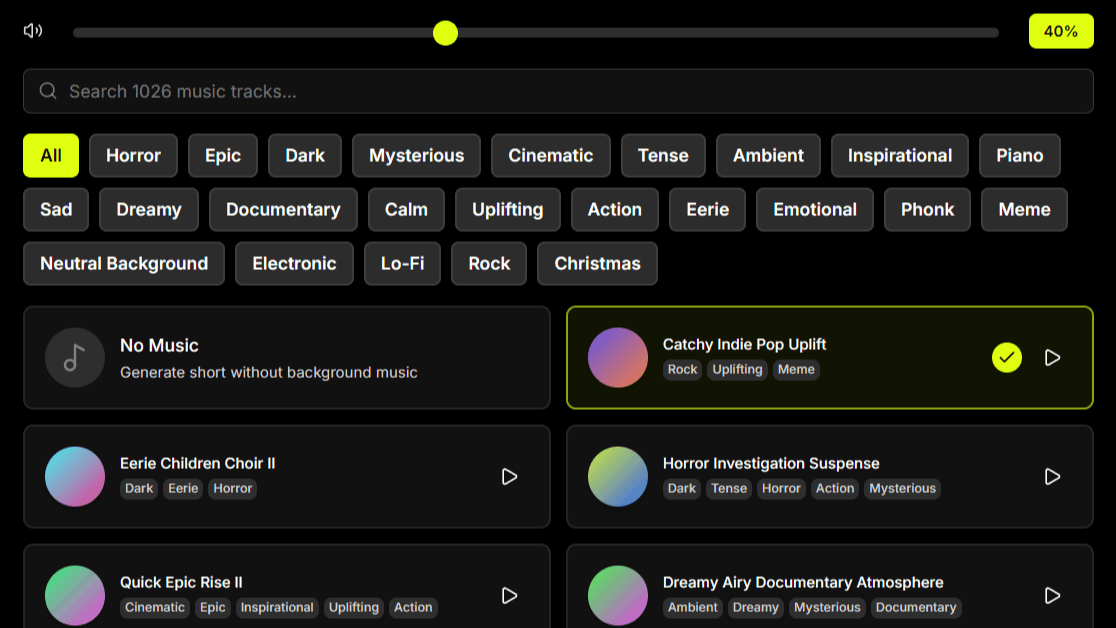Click the musical note icon on No Music
Screen dimensions: 1116x628
click(x=74, y=357)
